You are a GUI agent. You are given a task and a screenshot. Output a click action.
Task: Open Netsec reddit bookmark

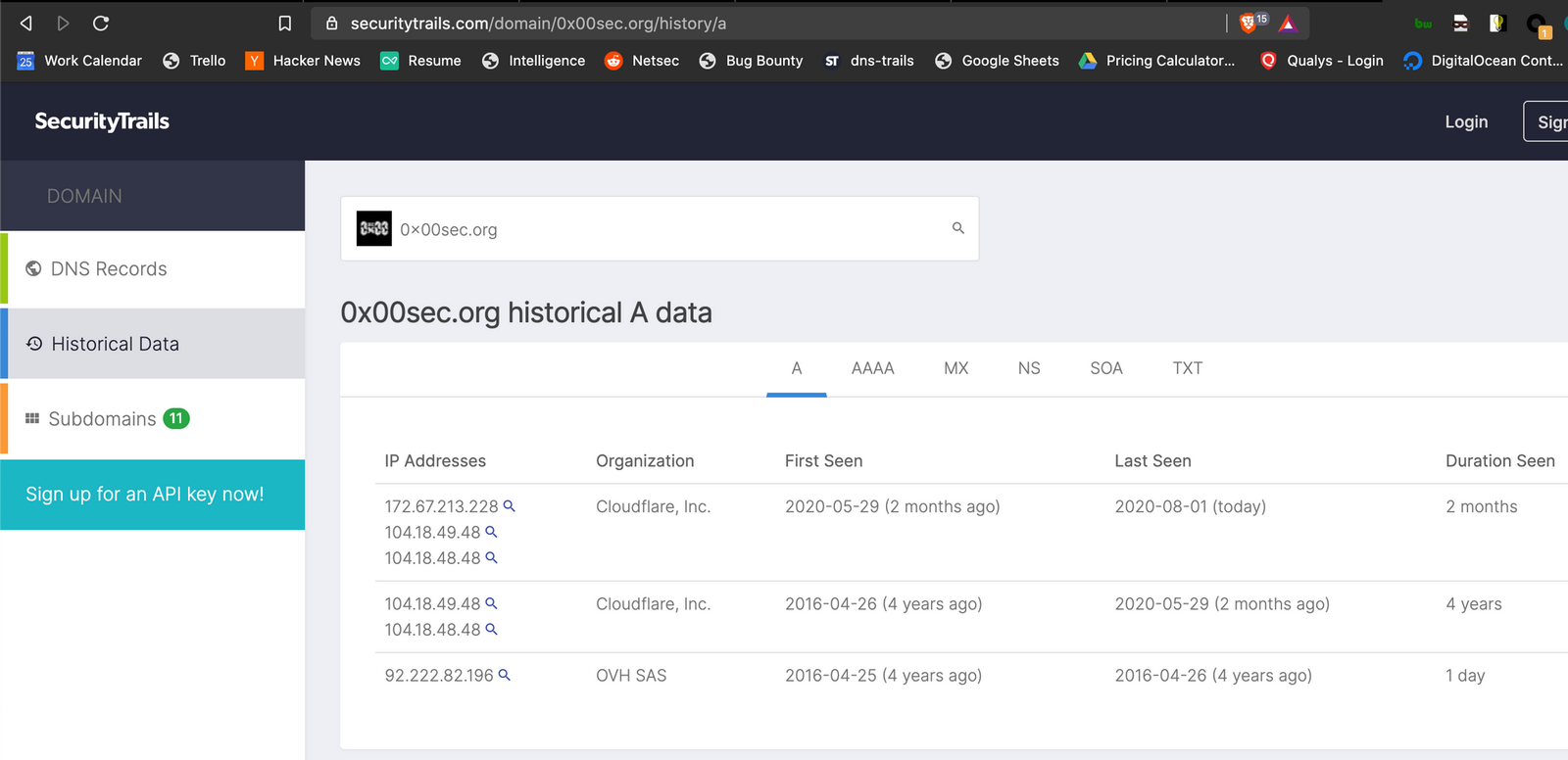click(x=642, y=61)
